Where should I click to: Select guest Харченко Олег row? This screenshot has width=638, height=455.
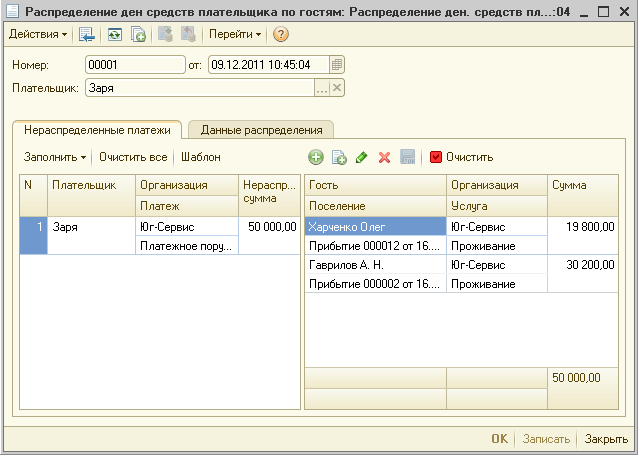(x=376, y=227)
